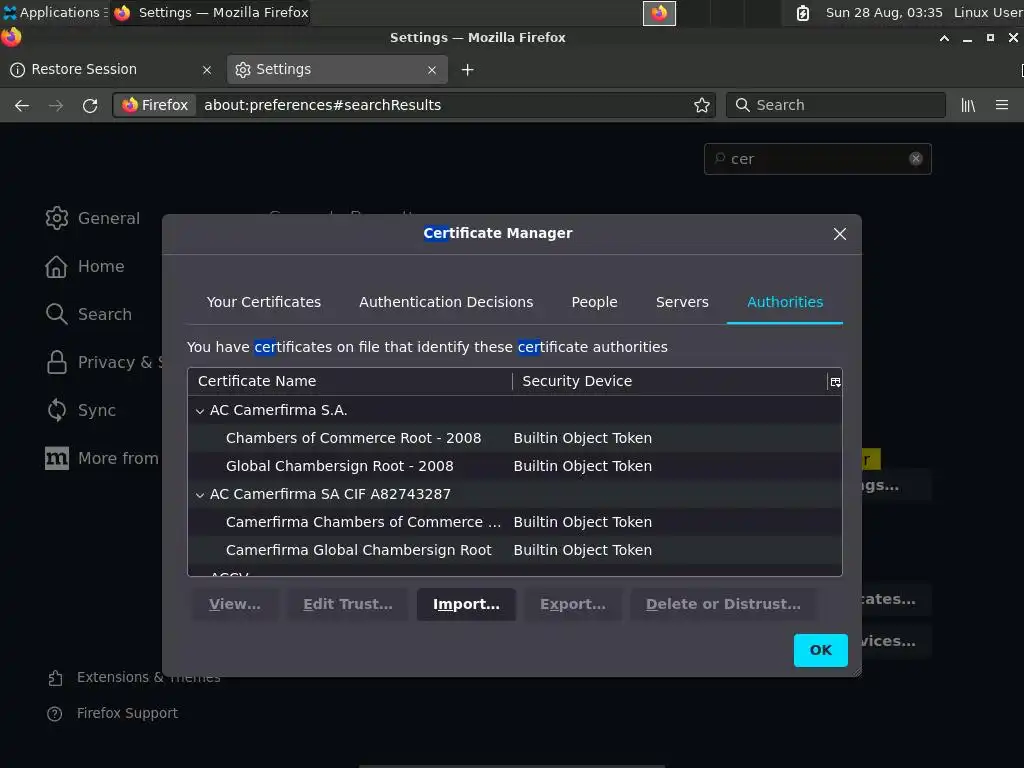
Task: Collapse the AC Camerfirma SA CIF A82743287 group
Action: (200, 495)
